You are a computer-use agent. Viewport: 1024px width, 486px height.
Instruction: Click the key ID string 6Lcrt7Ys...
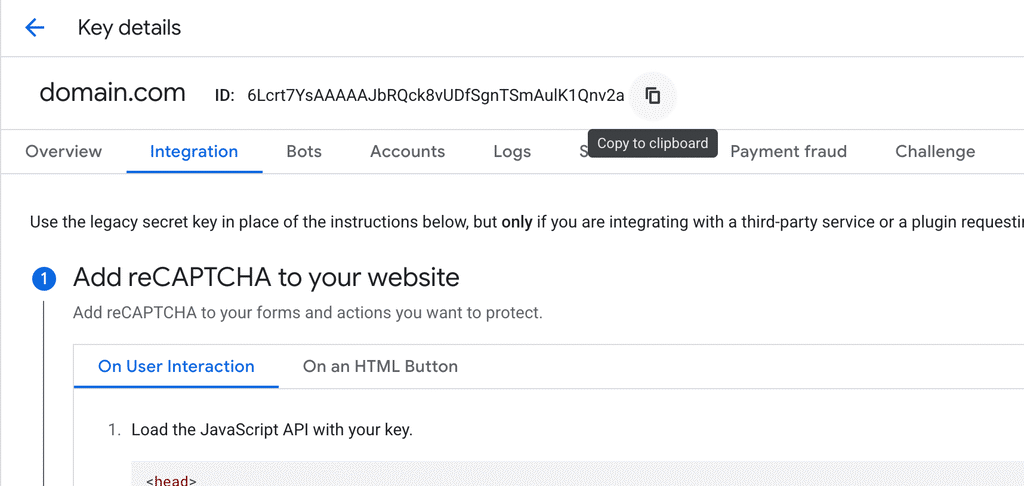[436, 95]
